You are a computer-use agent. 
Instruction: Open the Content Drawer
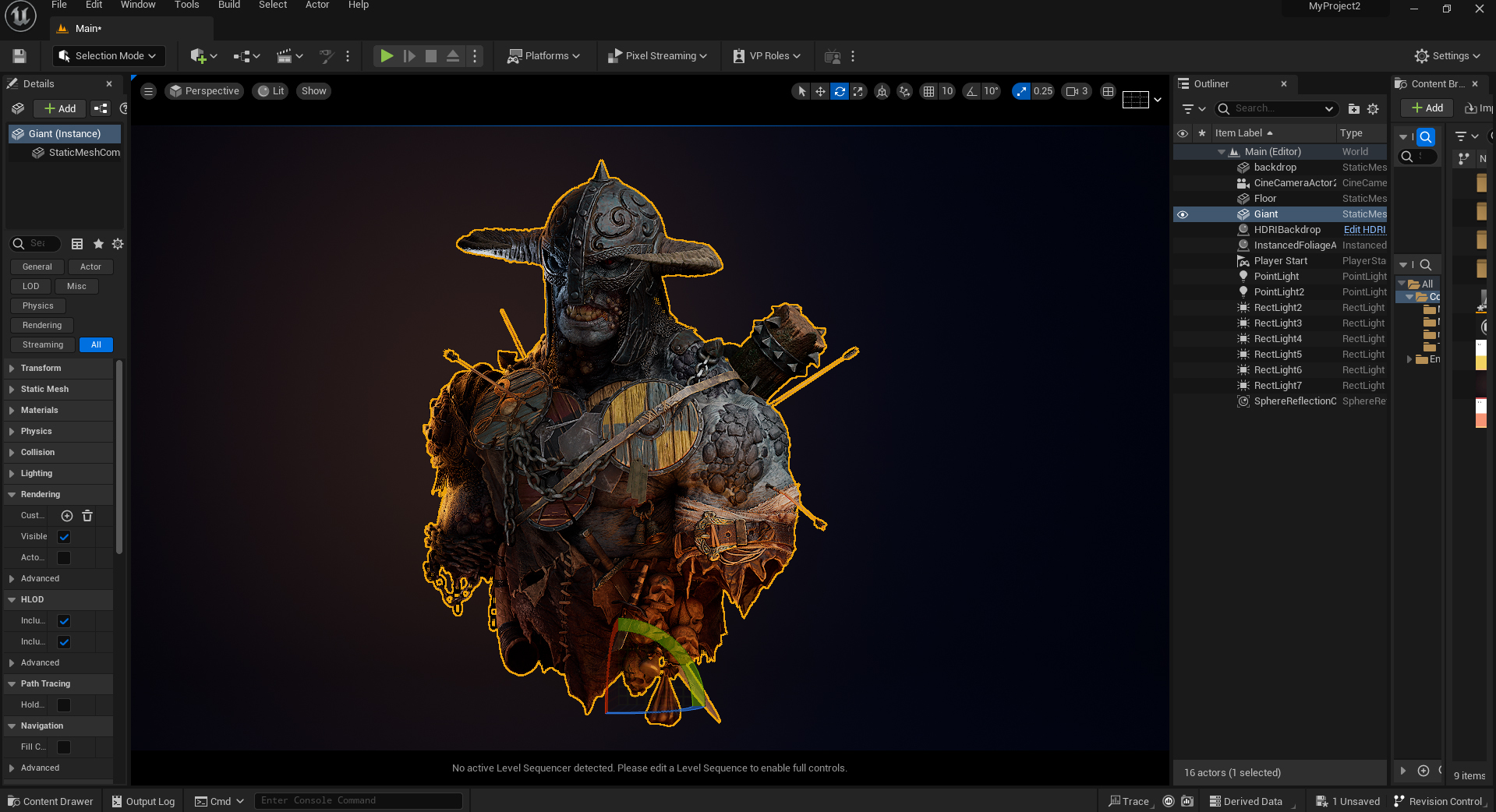pyautogui.click(x=51, y=801)
